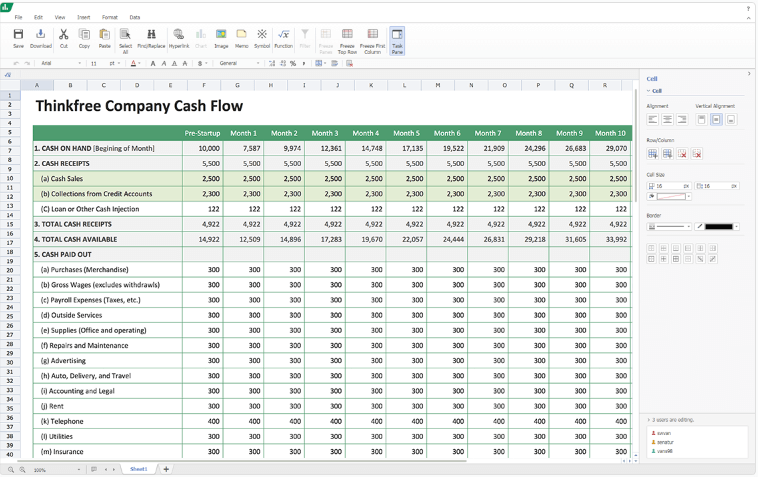Viewport: 758px width, 477px height.
Task: Click the delete row icon in Row/Column
Action: tap(682, 154)
